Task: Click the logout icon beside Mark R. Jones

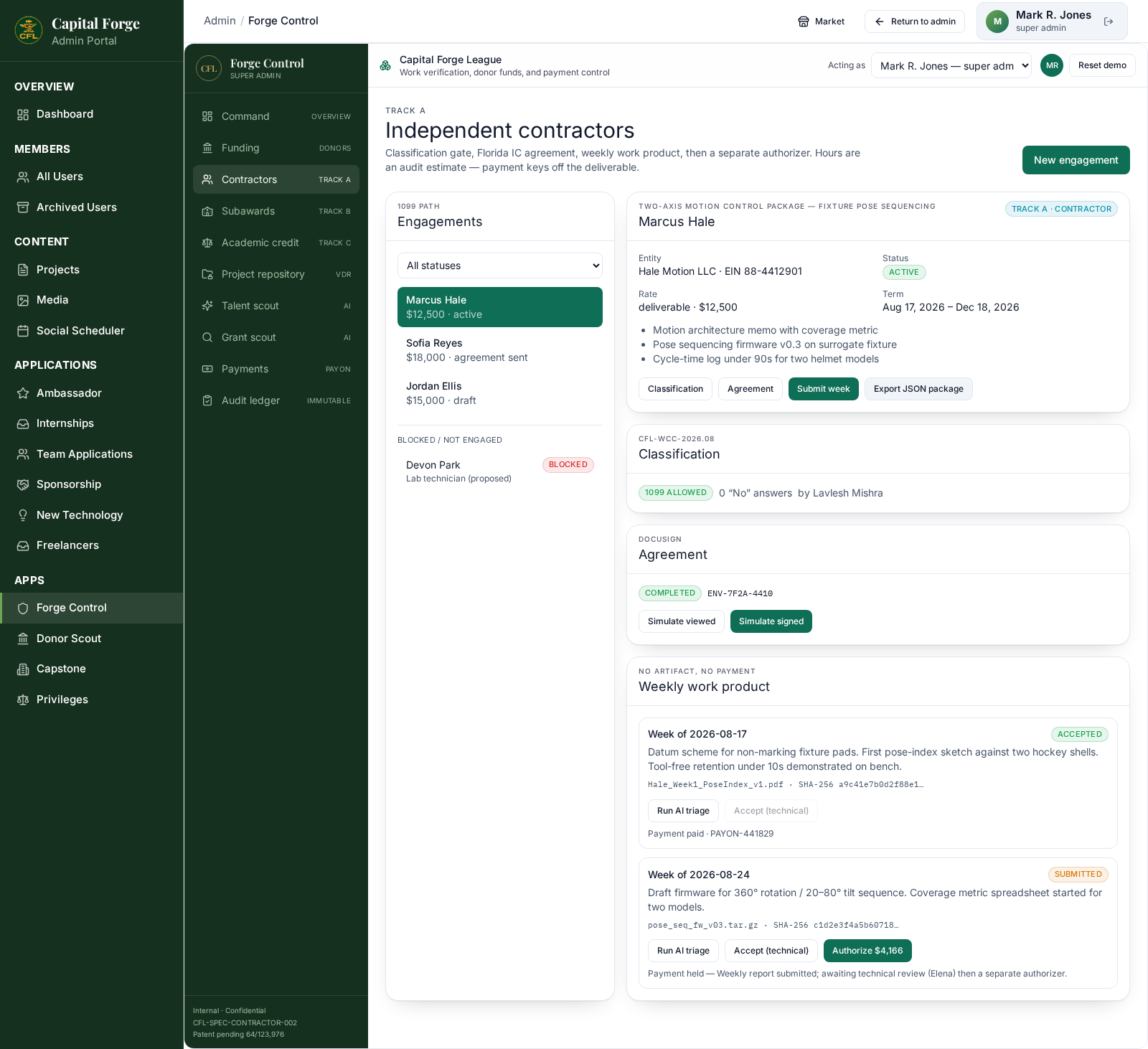Action: coord(1109,22)
